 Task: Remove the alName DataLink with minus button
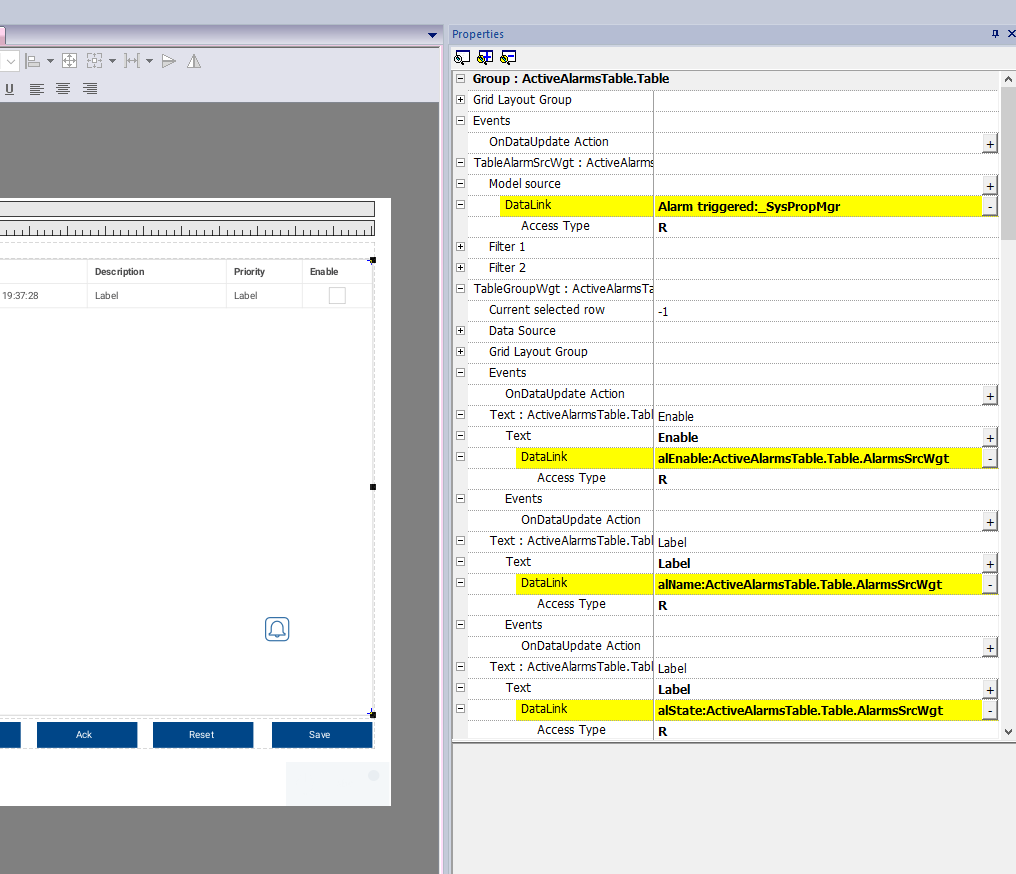click(989, 584)
